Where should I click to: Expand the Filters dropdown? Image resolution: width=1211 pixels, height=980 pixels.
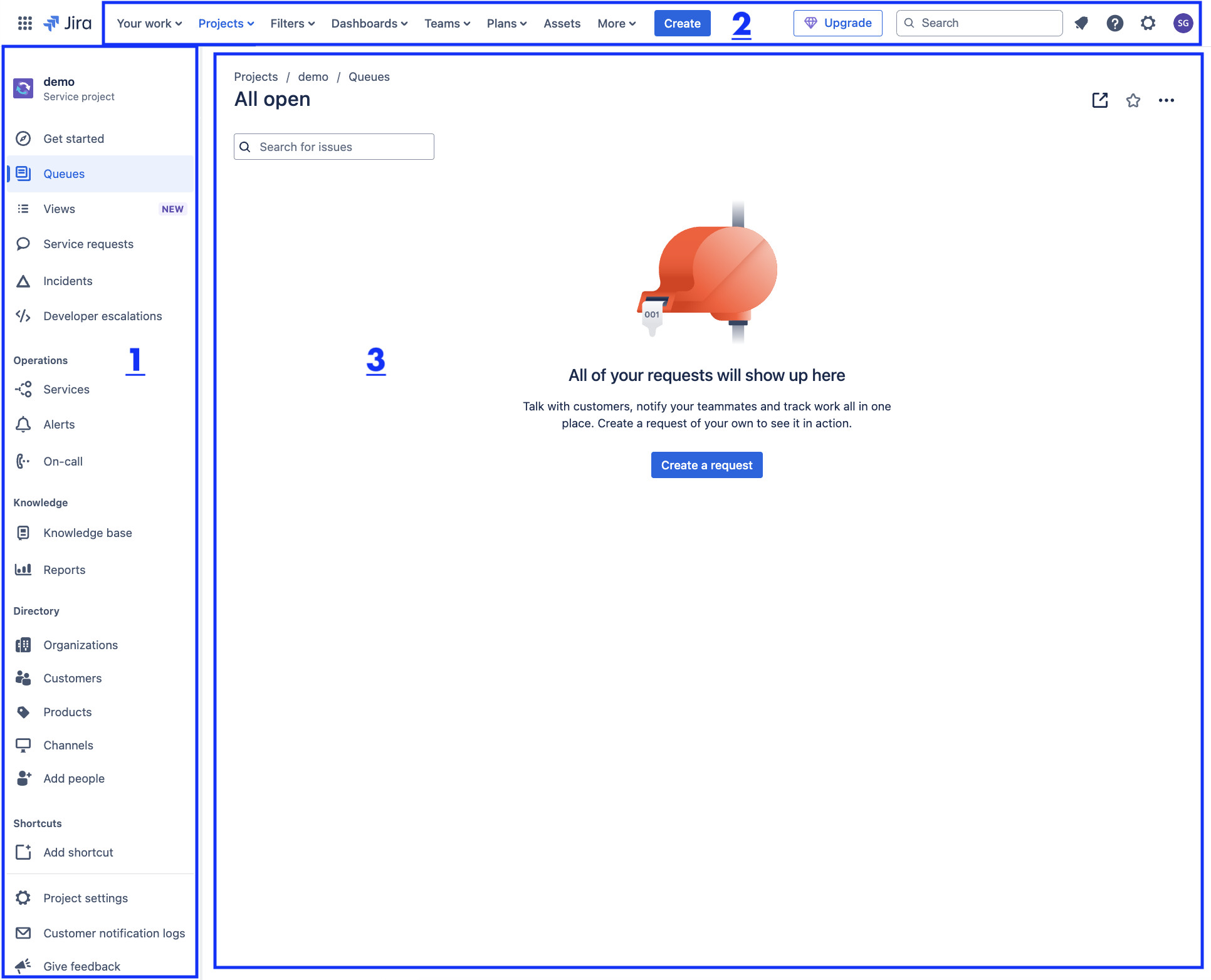[293, 23]
